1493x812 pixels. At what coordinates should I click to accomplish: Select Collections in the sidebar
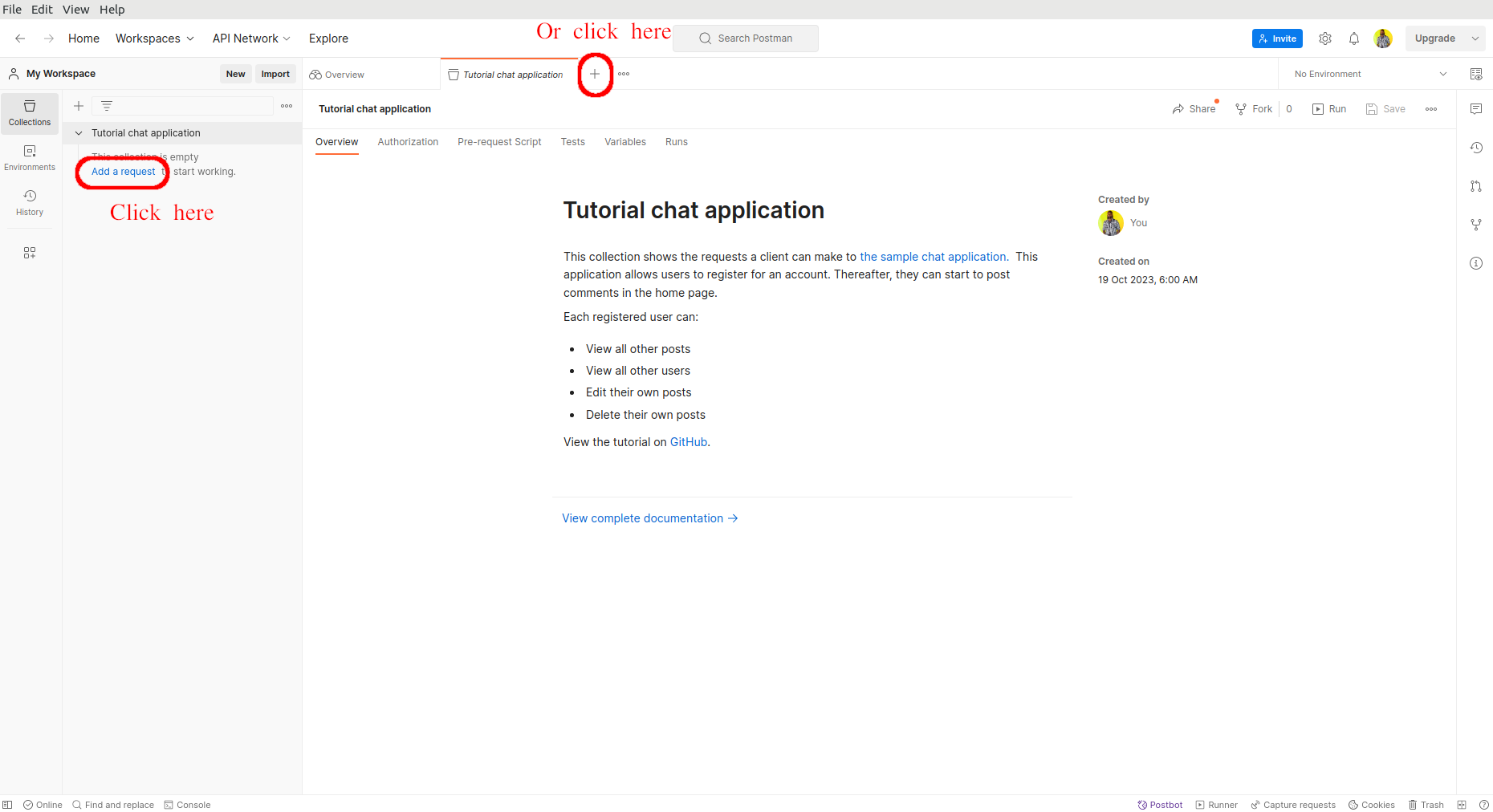click(x=30, y=113)
